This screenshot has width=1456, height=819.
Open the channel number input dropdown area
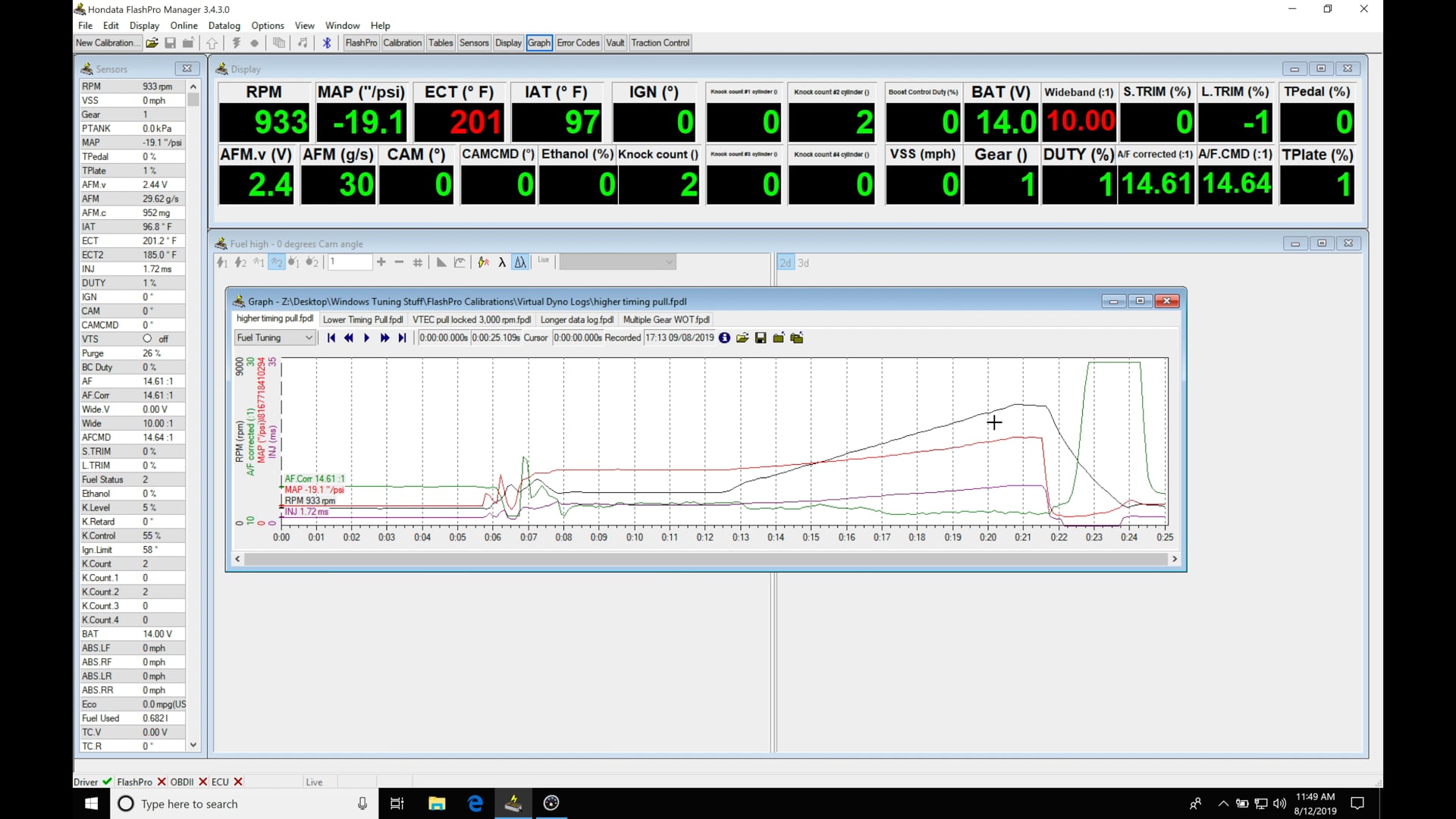(350, 262)
